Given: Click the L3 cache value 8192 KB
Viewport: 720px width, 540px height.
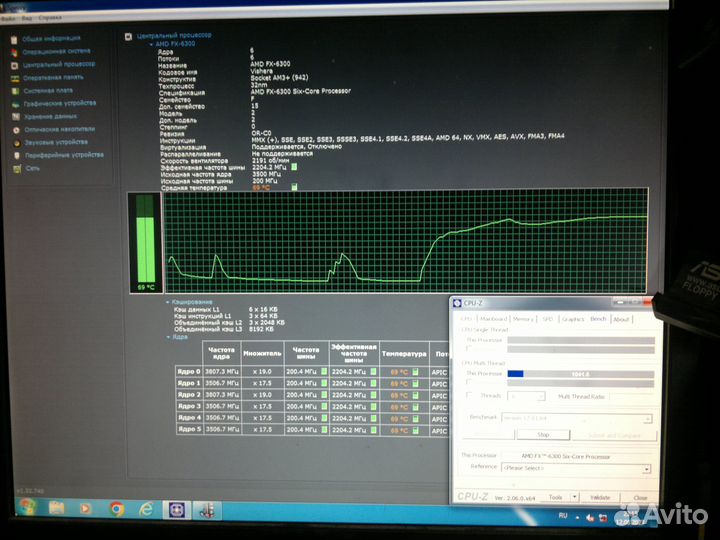Looking at the screenshot, I should pyautogui.click(x=261, y=329).
